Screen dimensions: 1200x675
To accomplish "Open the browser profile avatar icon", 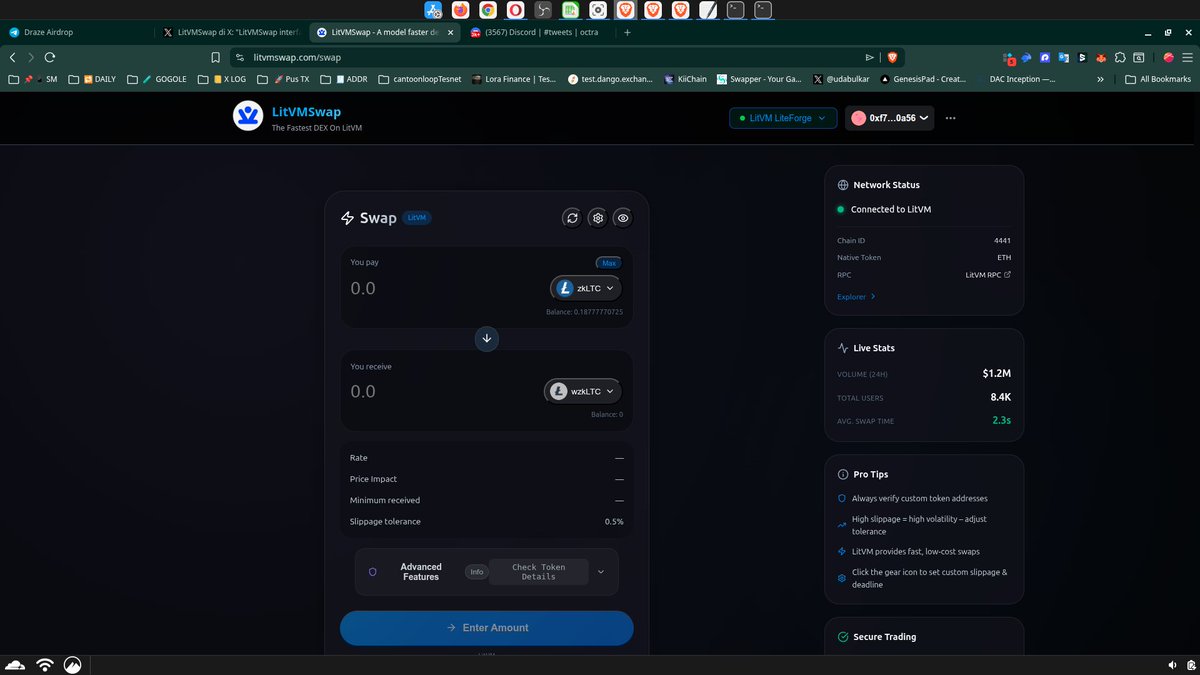I will click(x=1168, y=58).
